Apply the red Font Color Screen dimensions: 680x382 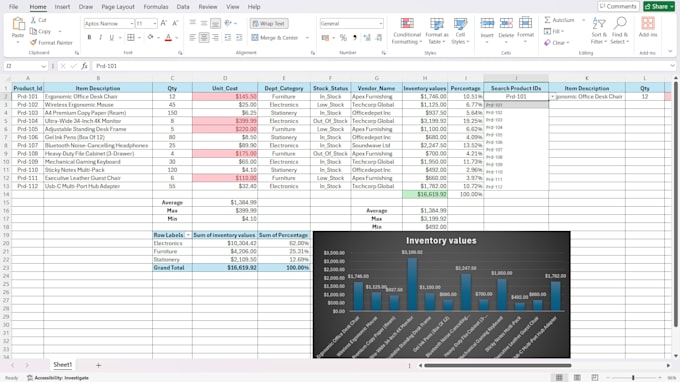168,38
